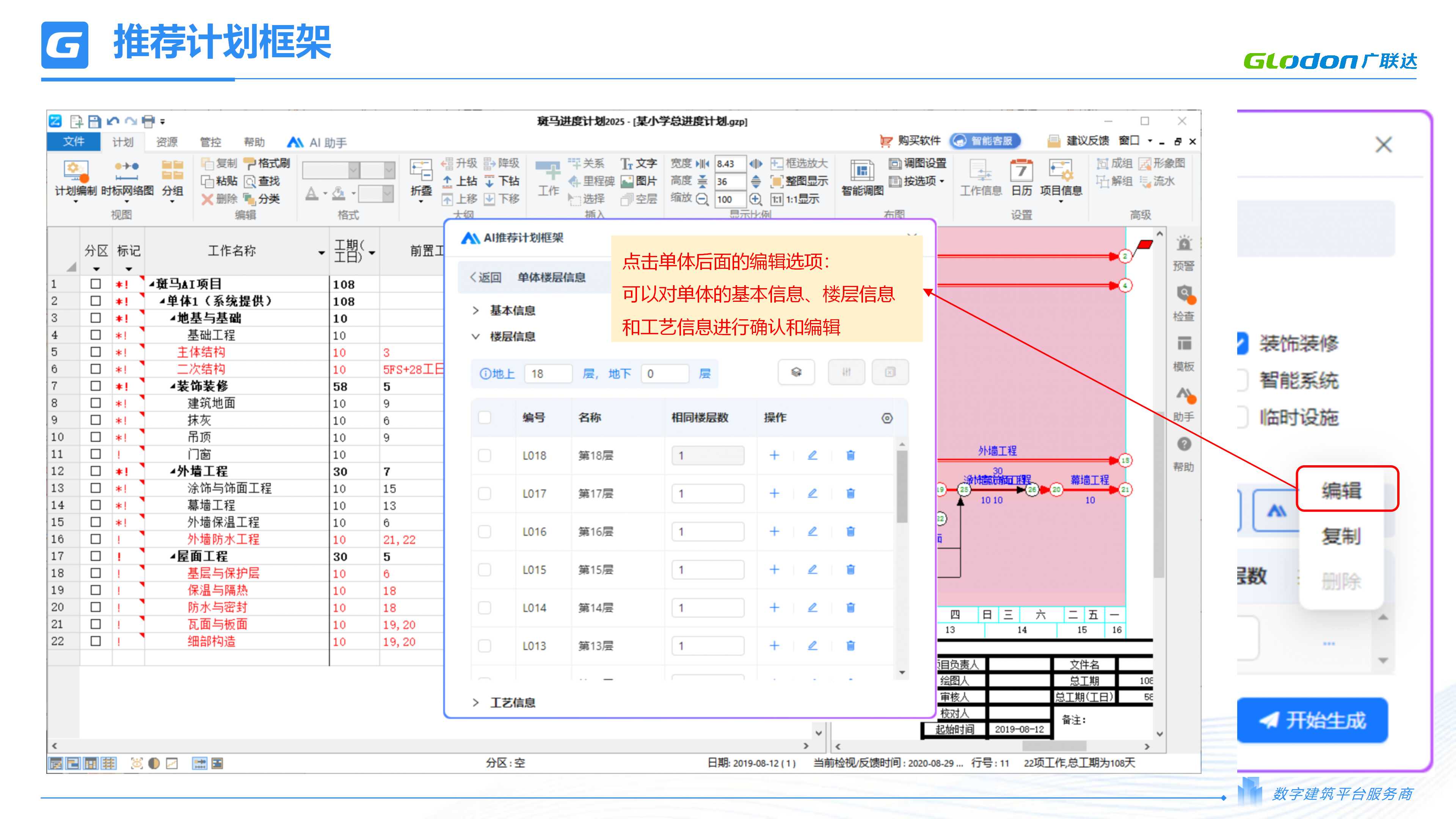Open the 文件 menu tab
The height and width of the screenshot is (819, 1456).
(74, 141)
